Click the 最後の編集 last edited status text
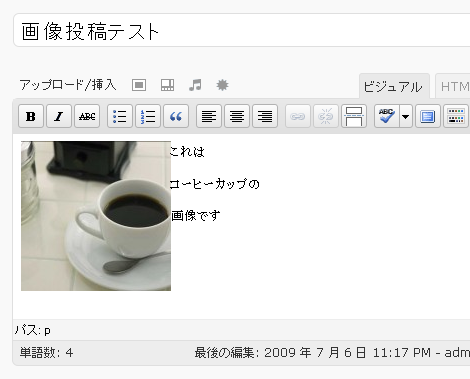Image resolution: width=470 pixels, height=379 pixels. point(332,353)
